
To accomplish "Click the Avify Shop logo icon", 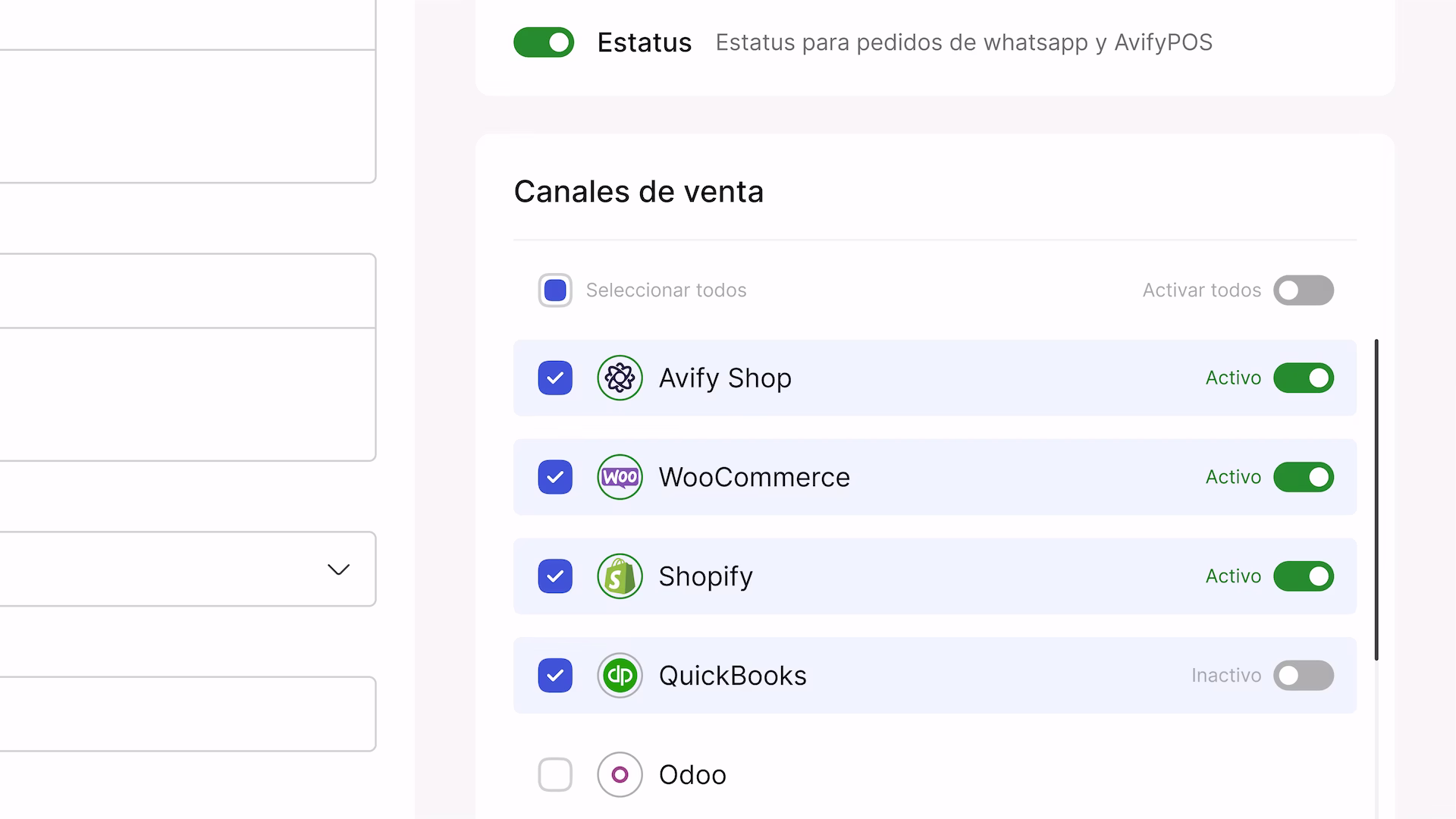I will [620, 378].
